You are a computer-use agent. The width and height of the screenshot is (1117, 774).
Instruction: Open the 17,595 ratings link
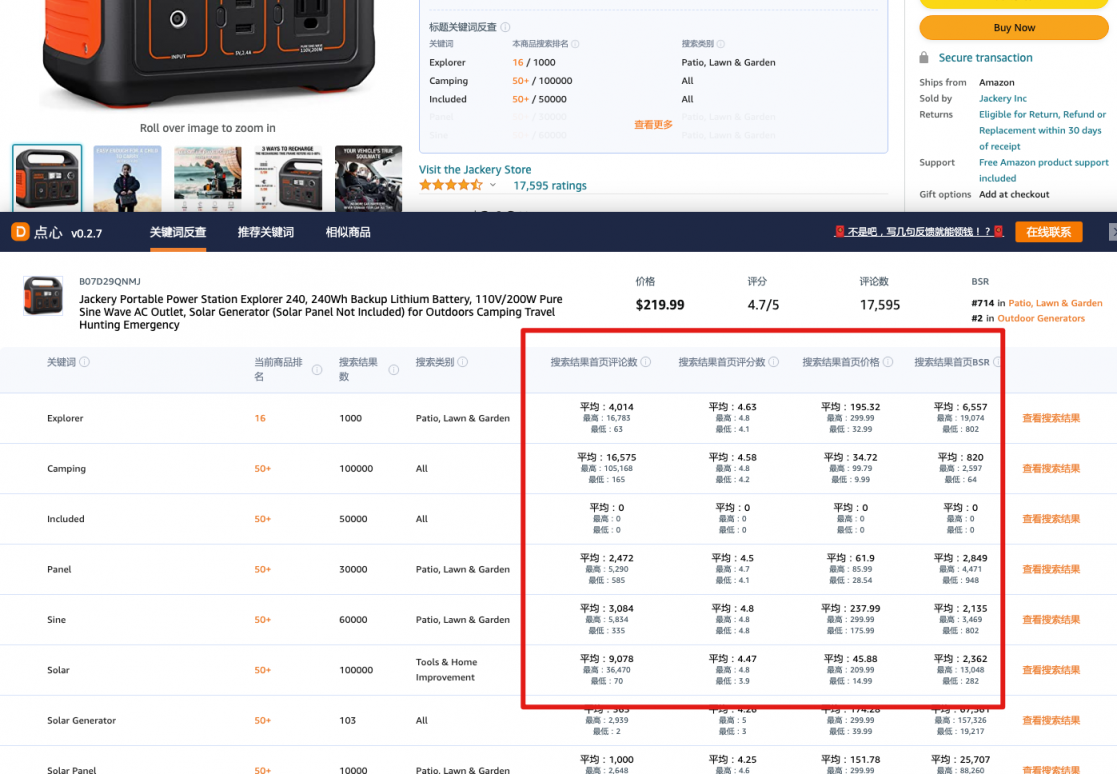550,186
